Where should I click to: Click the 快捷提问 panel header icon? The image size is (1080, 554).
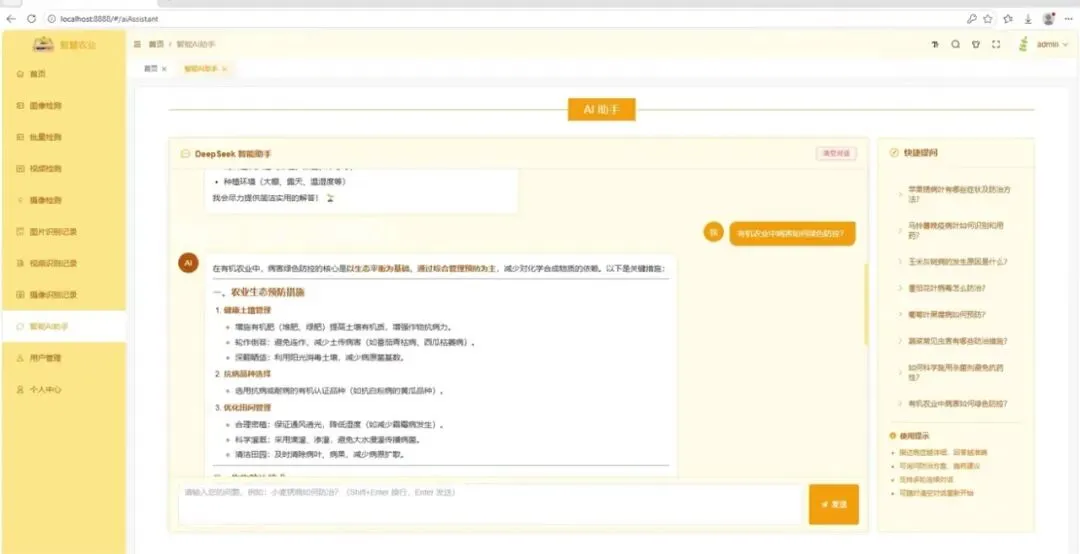click(x=894, y=153)
